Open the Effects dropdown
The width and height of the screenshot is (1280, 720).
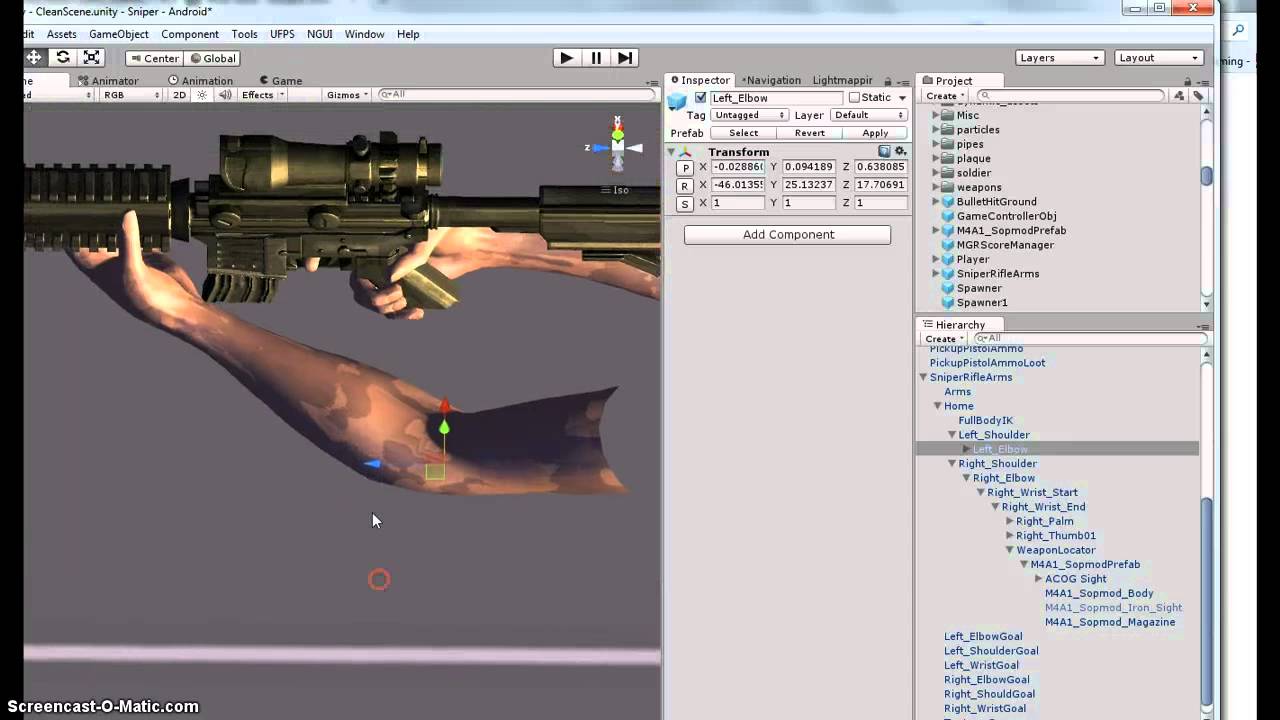[263, 95]
